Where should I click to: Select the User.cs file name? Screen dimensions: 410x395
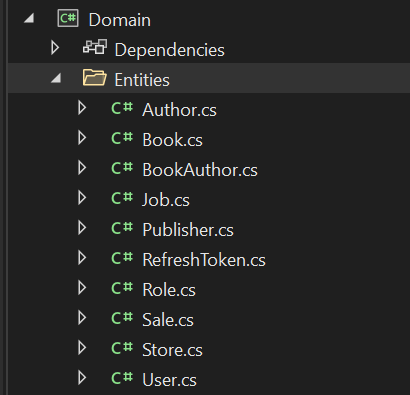[169, 380]
